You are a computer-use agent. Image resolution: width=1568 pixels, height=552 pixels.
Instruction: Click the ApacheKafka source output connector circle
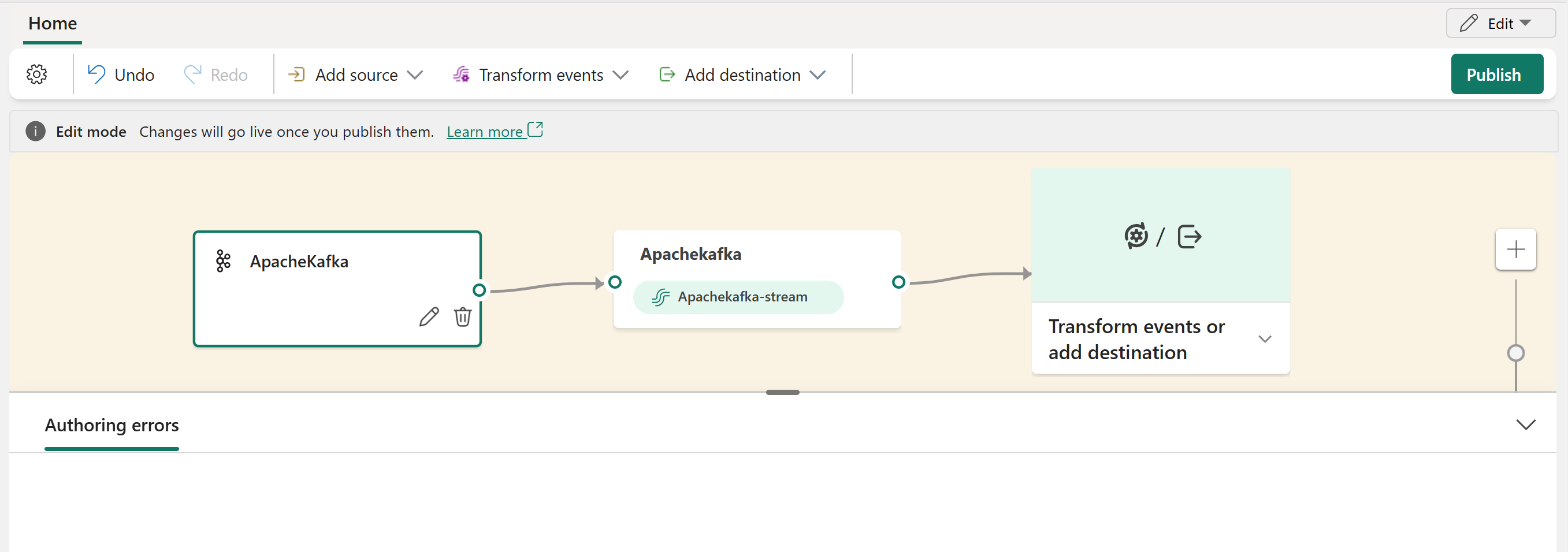[479, 290]
